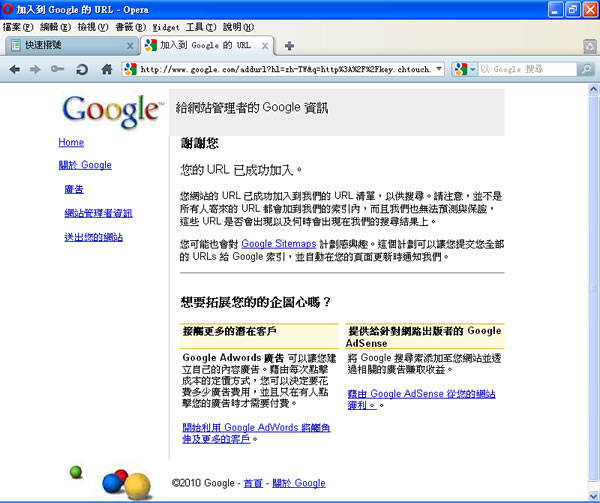
Task: Open the 送出您的網站 link
Action: (x=94, y=237)
